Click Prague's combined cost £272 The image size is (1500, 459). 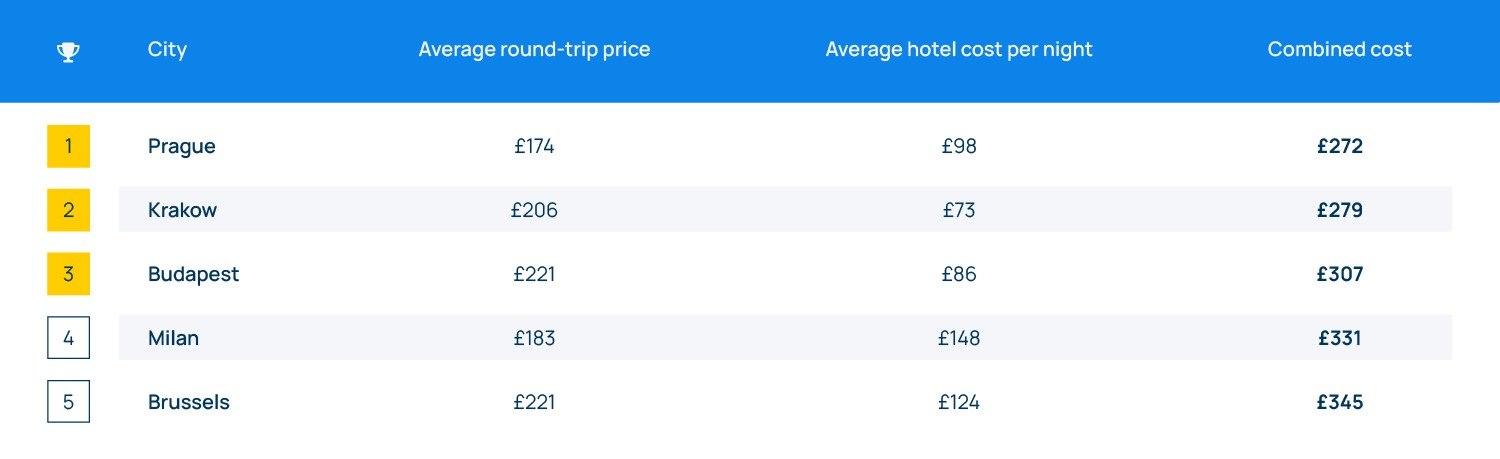tap(1340, 146)
